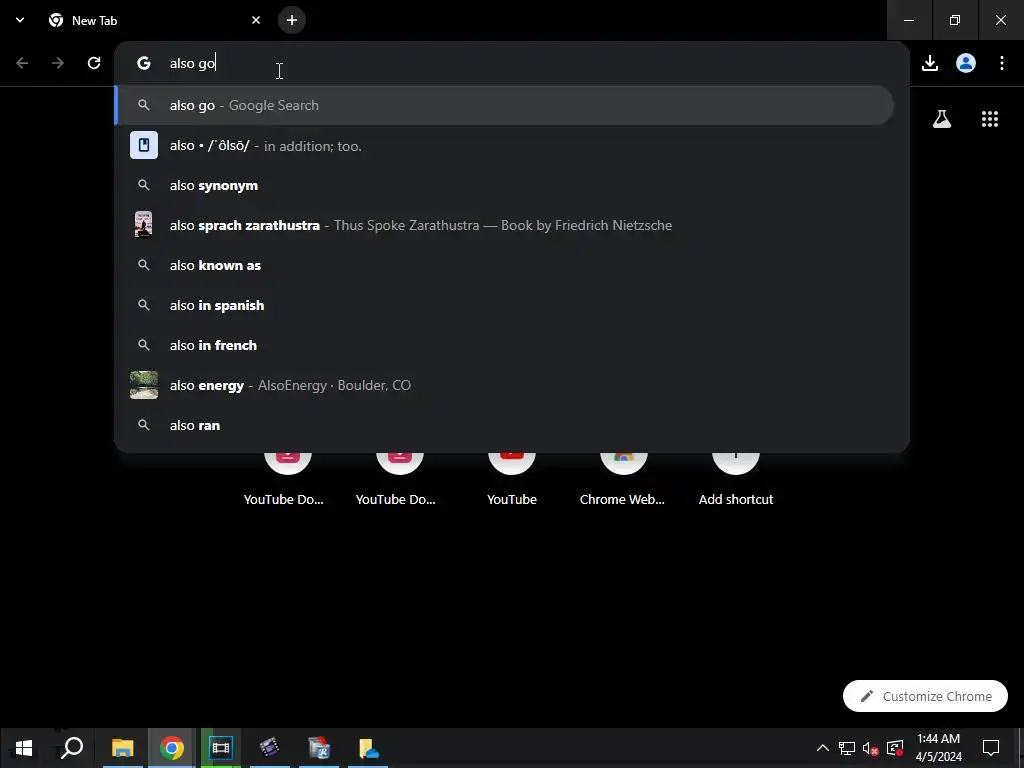Pick the 'also synonym' suggestion

[x=504, y=185]
